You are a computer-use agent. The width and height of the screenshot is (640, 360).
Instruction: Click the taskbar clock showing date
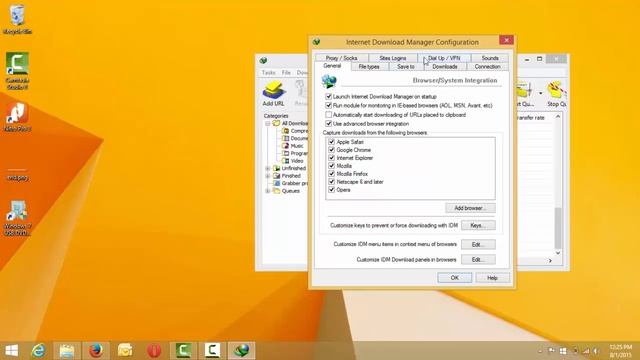[621, 351]
